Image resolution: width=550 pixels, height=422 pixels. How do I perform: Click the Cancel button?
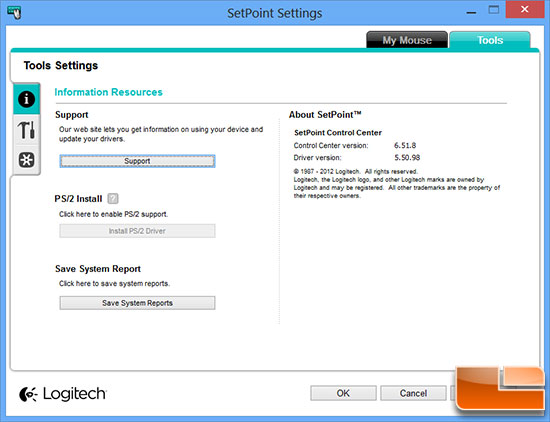(413, 393)
